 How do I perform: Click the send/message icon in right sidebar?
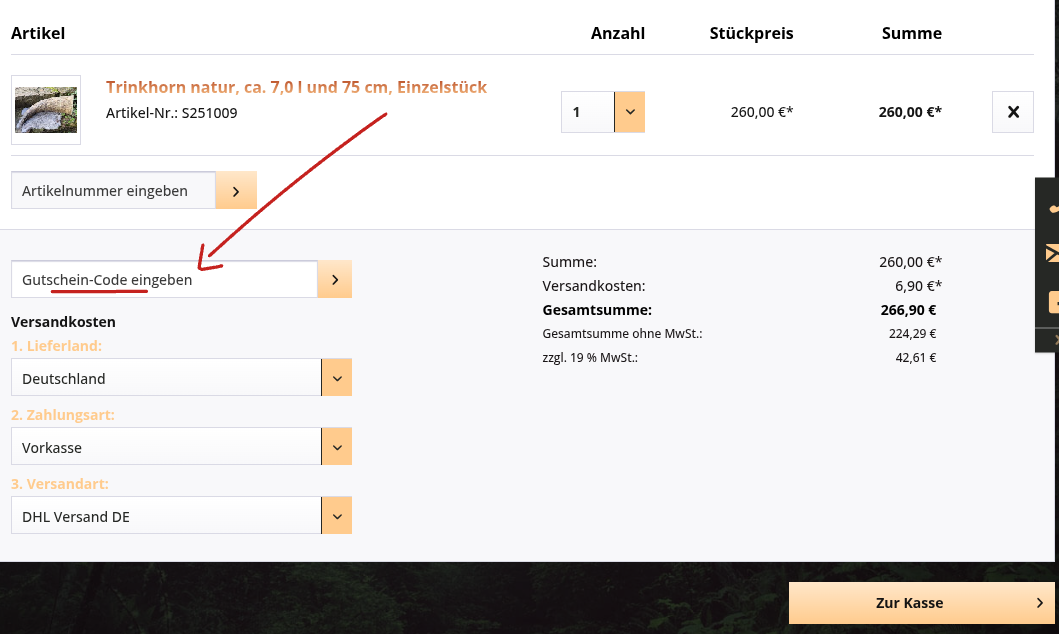[x=1051, y=253]
